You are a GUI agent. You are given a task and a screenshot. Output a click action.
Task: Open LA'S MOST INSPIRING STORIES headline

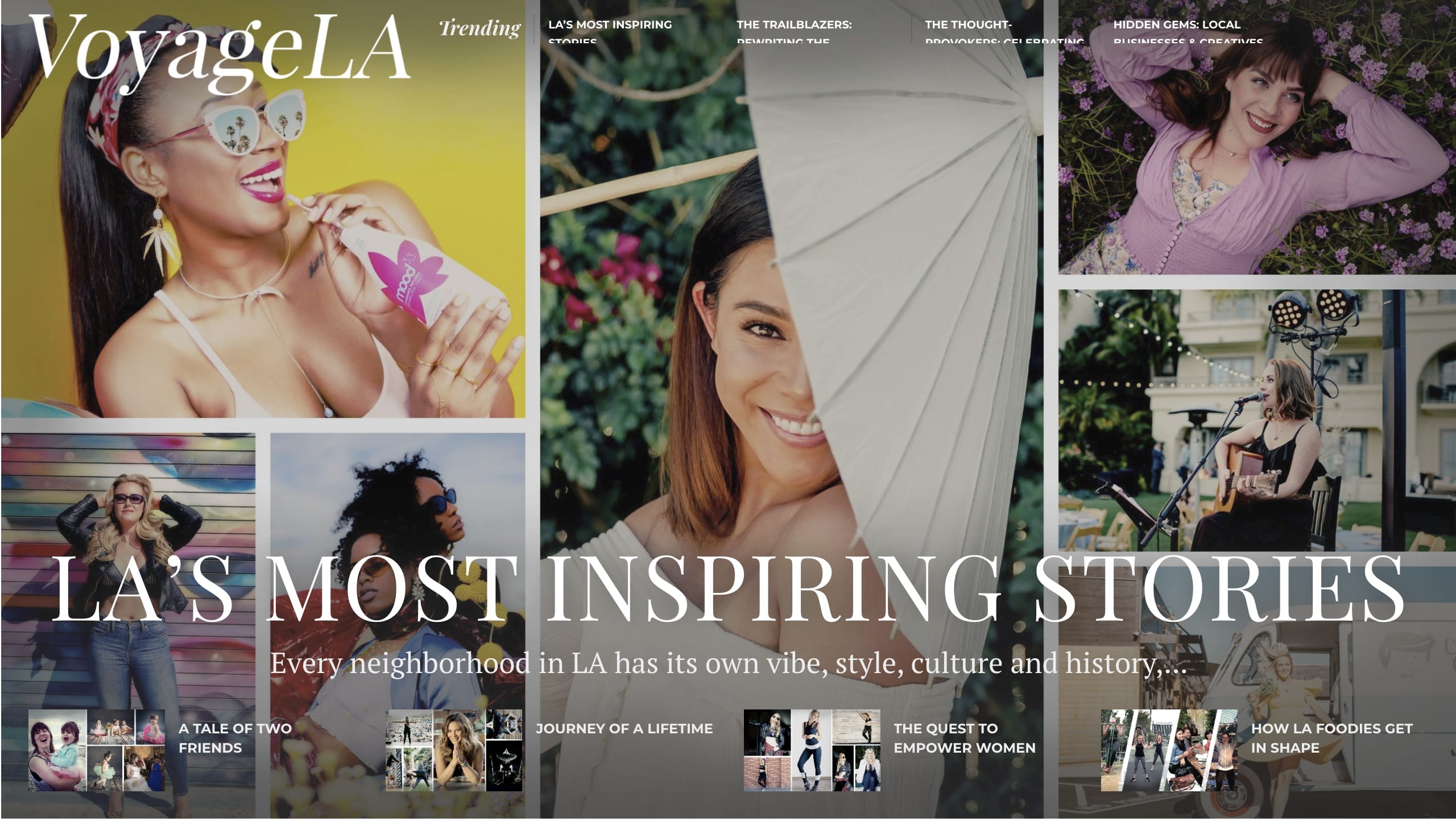click(728, 589)
